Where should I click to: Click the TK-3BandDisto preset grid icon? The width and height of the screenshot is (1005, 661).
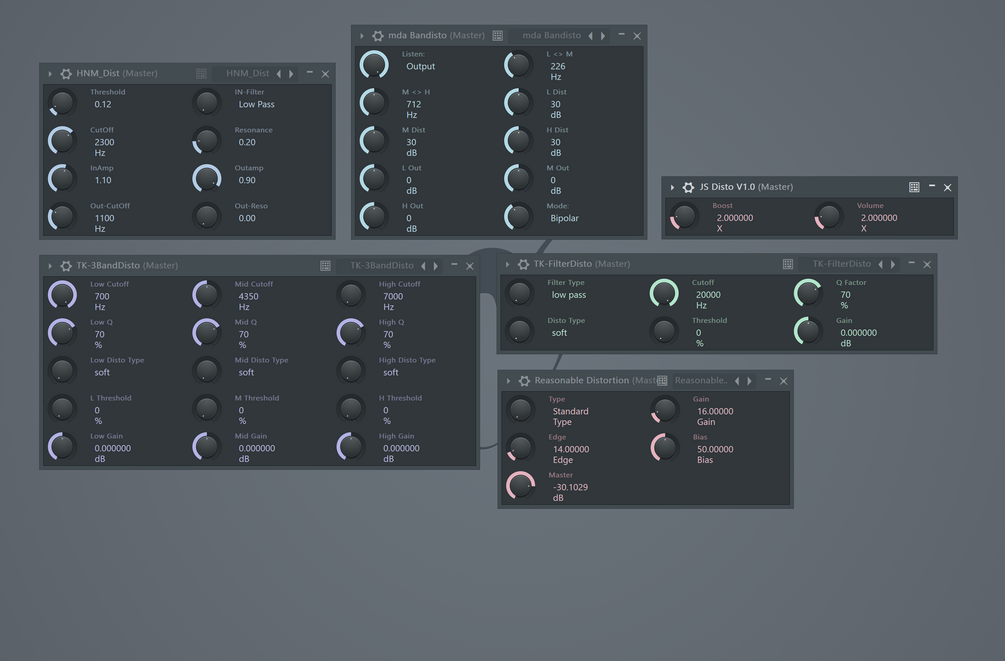326,265
